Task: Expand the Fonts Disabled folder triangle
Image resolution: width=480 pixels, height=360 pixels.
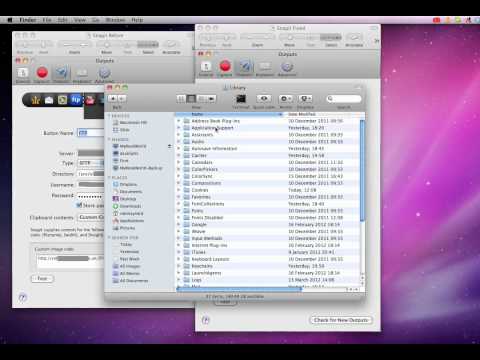Action: click(179, 218)
